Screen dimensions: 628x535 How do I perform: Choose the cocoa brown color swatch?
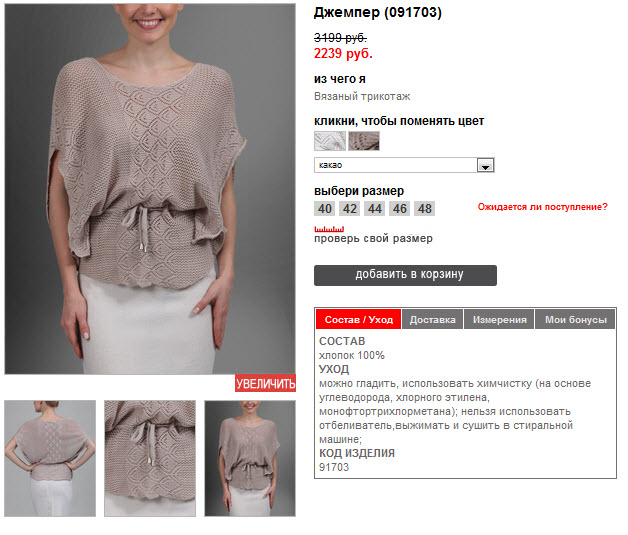coord(364,141)
